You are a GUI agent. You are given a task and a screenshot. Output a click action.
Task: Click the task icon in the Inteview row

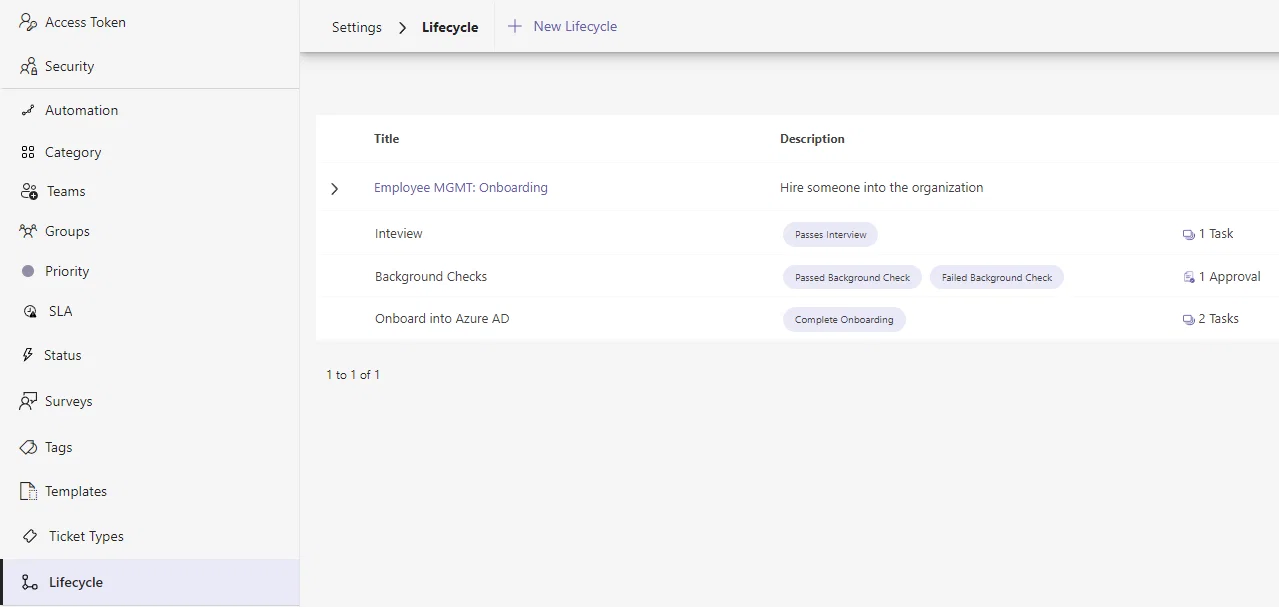(1188, 234)
